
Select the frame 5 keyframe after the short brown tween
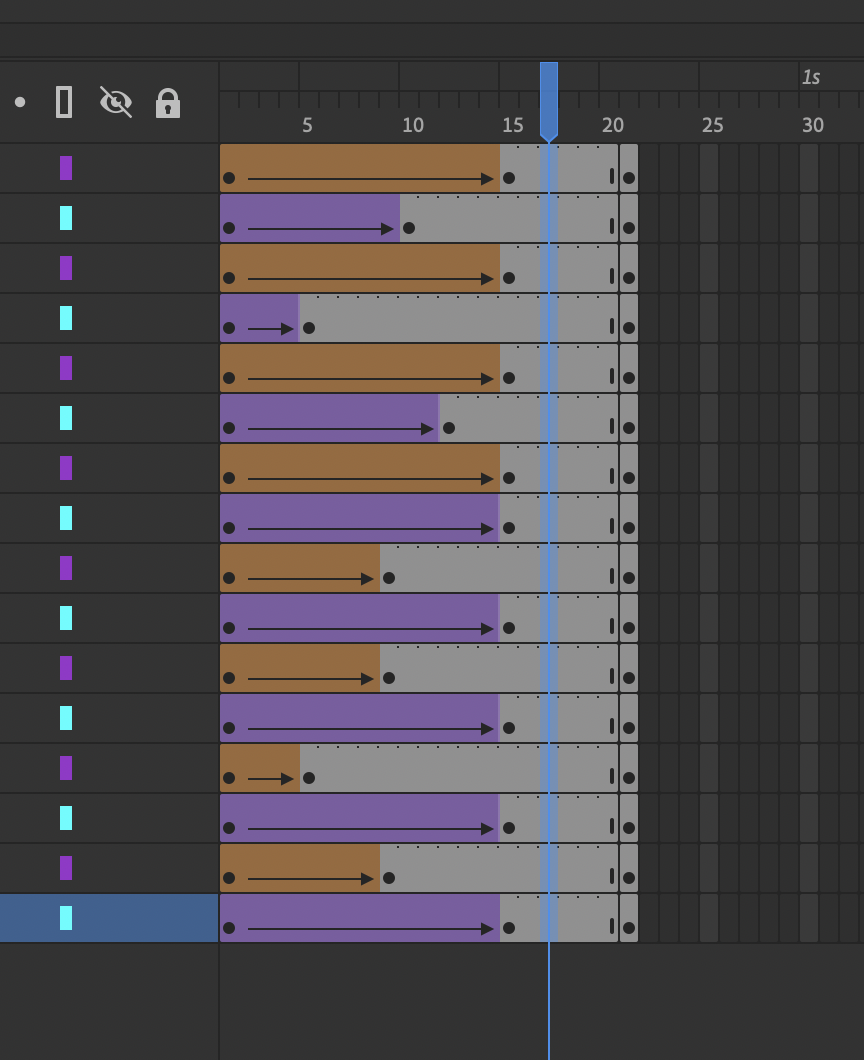(309, 778)
